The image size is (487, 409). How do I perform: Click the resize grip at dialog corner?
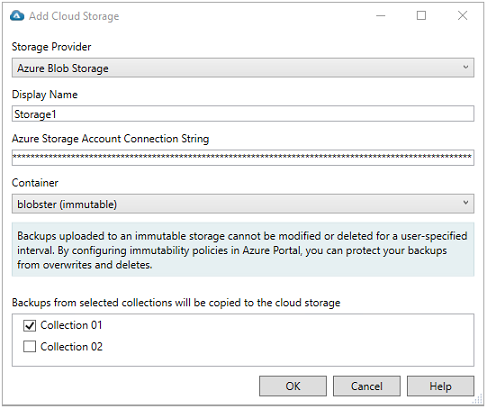tap(478, 399)
